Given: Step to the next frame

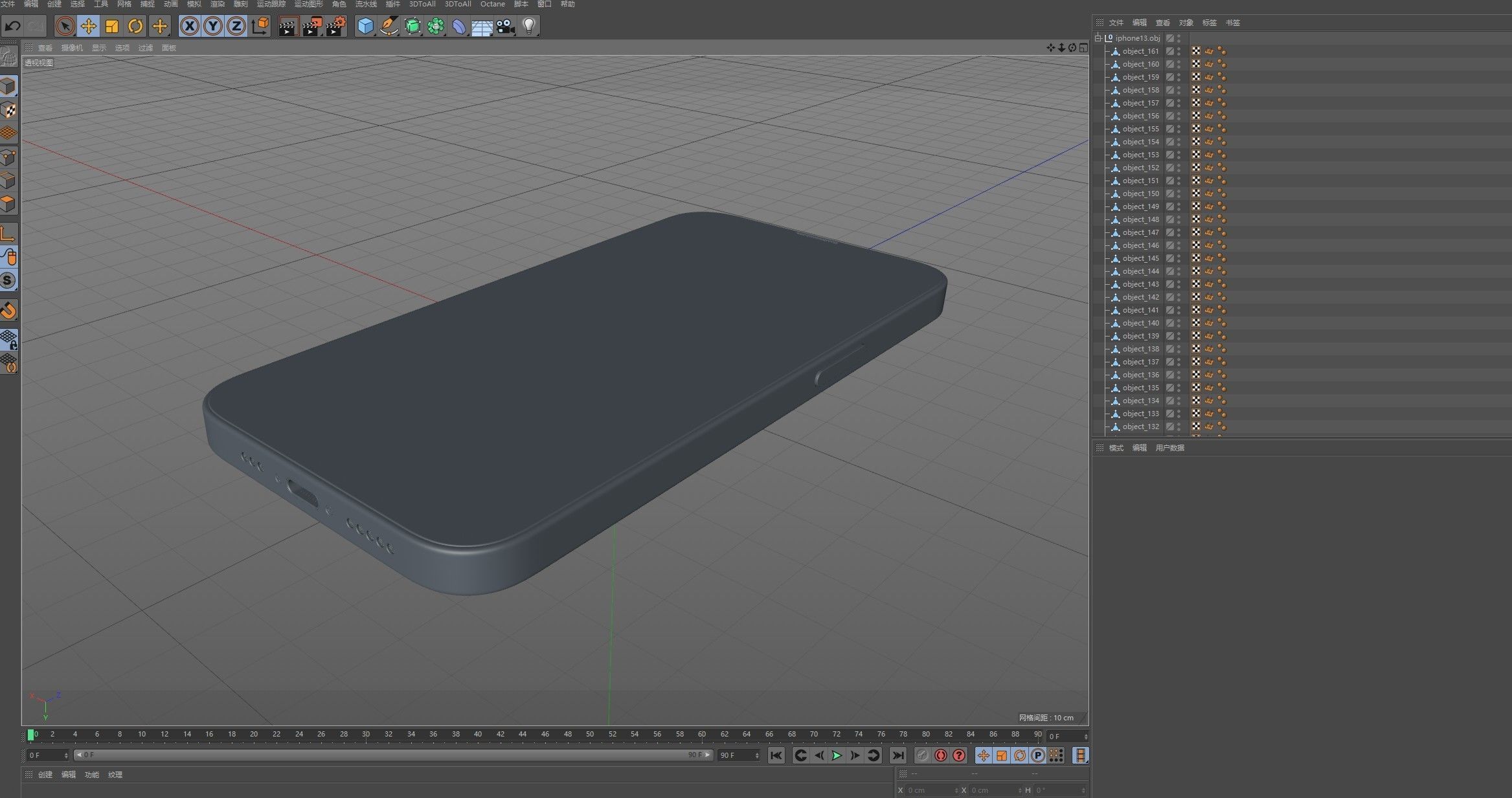Looking at the screenshot, I should point(855,755).
